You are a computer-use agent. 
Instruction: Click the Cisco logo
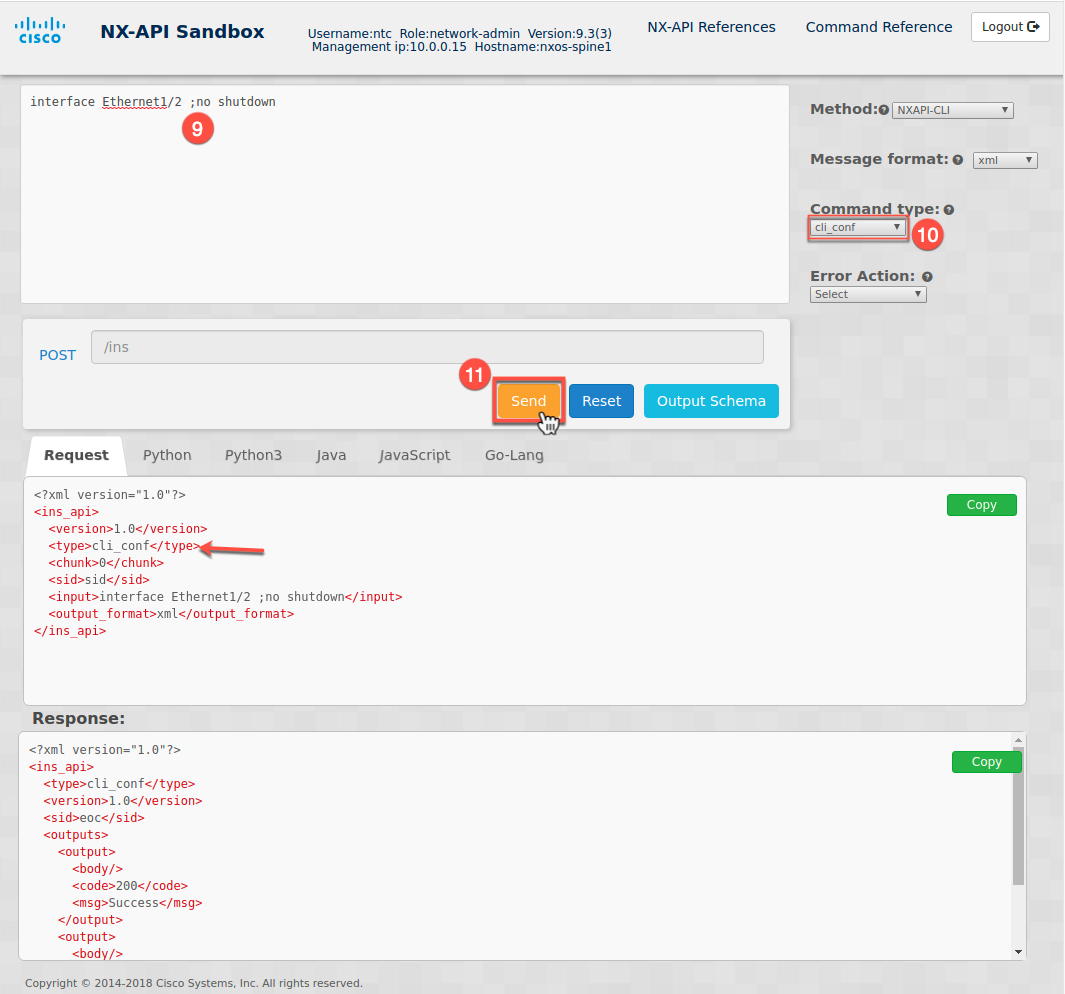coord(39,29)
